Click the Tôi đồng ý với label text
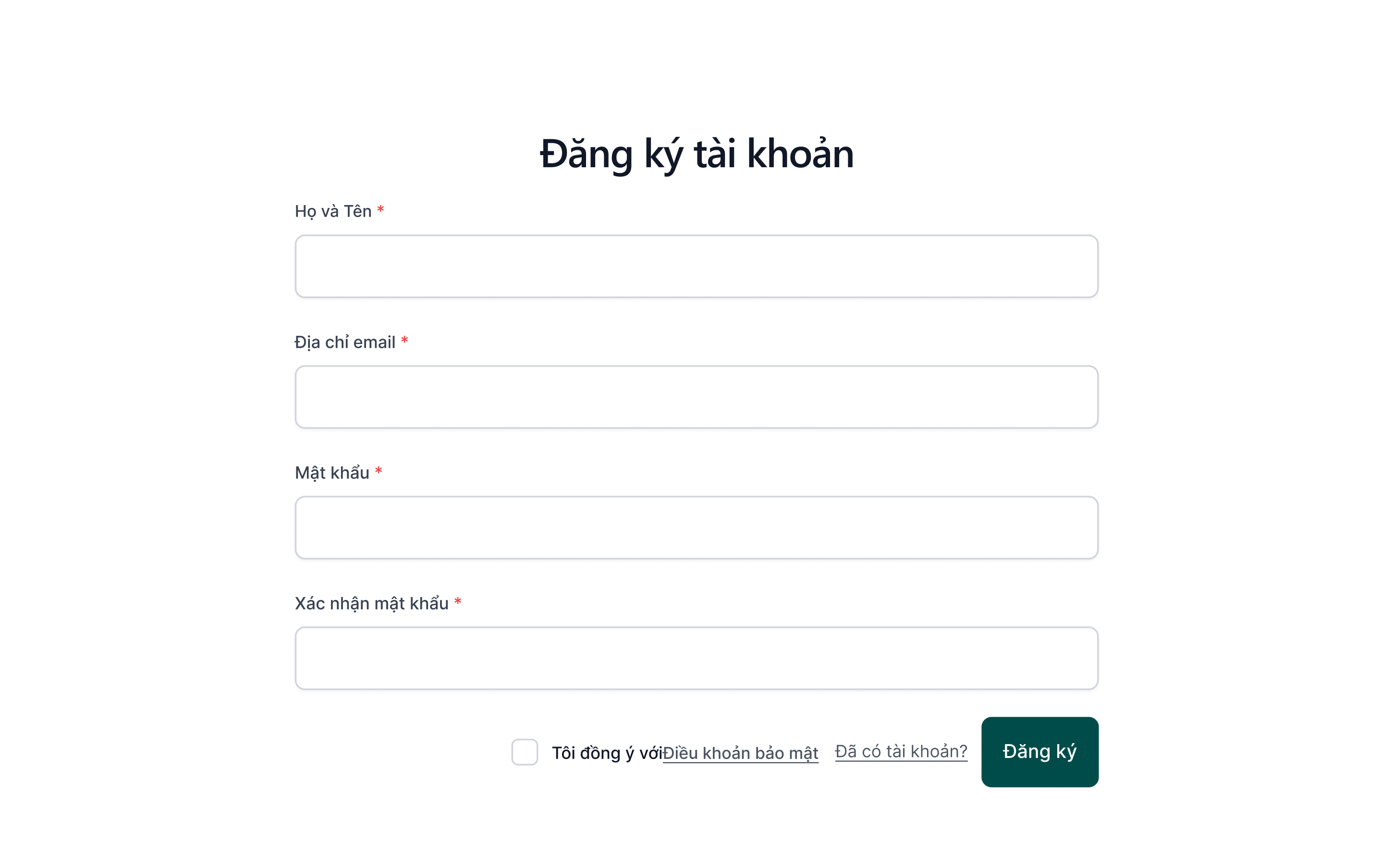This screenshot has height=868, width=1394. tap(606, 753)
